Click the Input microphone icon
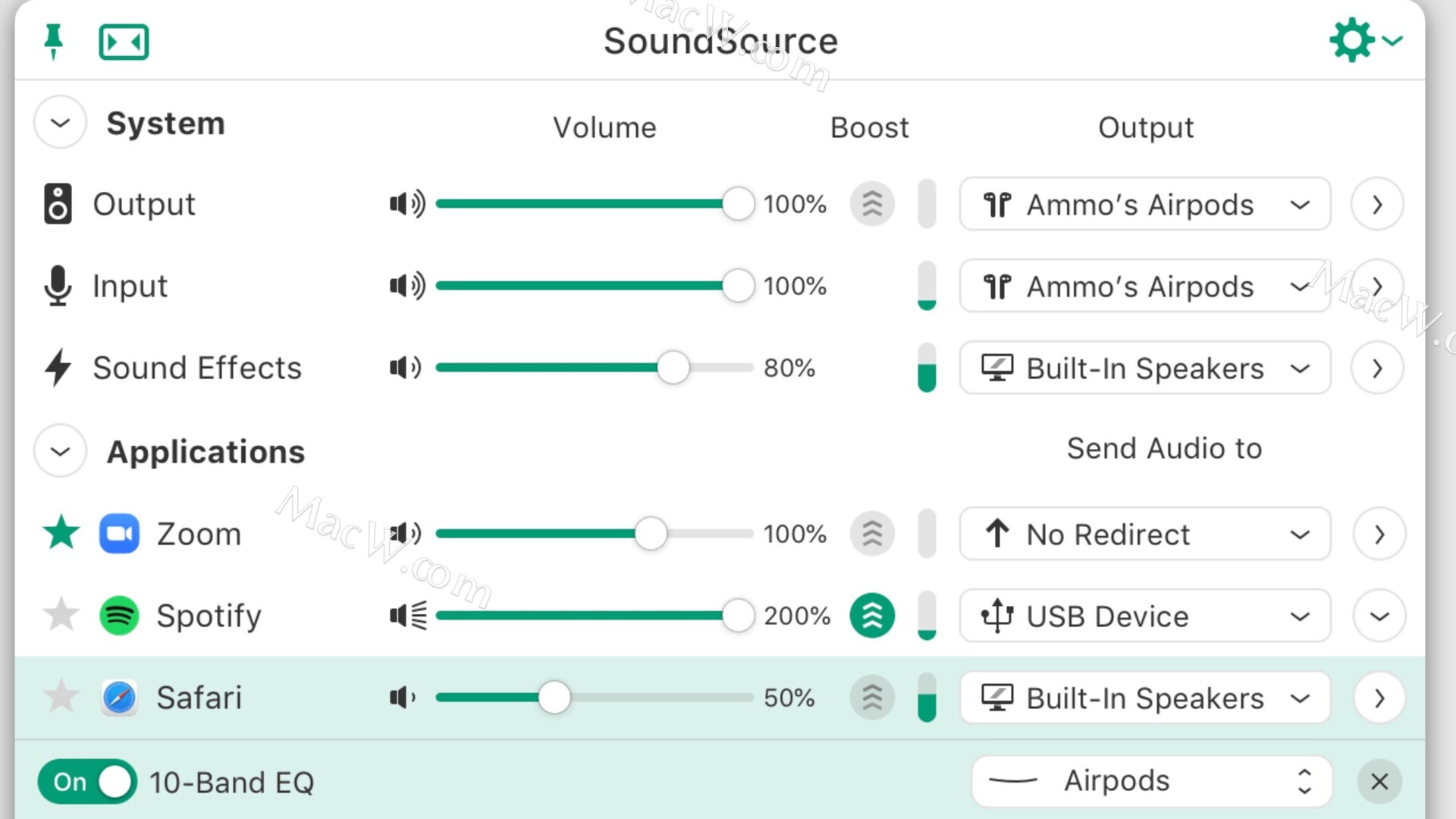Image resolution: width=1456 pixels, height=819 pixels. point(58,285)
